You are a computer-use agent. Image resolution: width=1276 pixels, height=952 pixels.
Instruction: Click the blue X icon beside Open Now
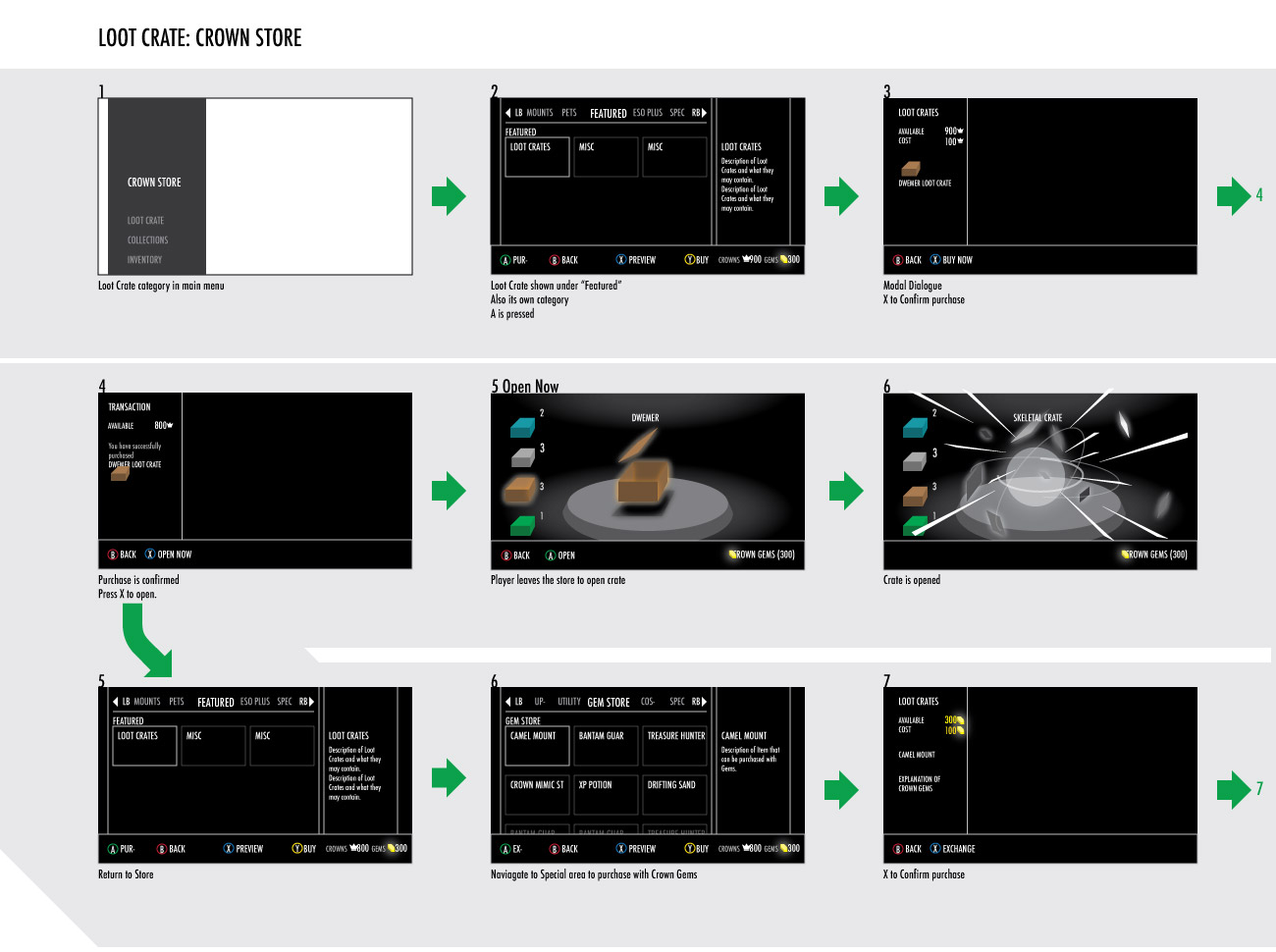click(150, 555)
